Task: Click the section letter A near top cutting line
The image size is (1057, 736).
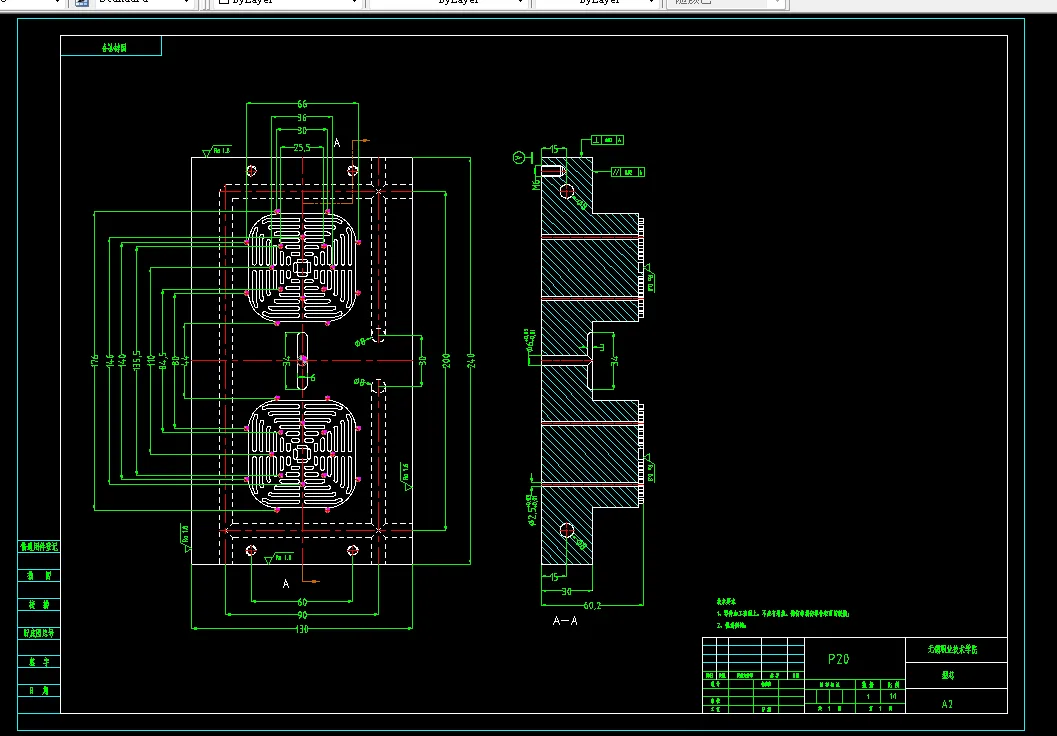Action: (x=337, y=143)
